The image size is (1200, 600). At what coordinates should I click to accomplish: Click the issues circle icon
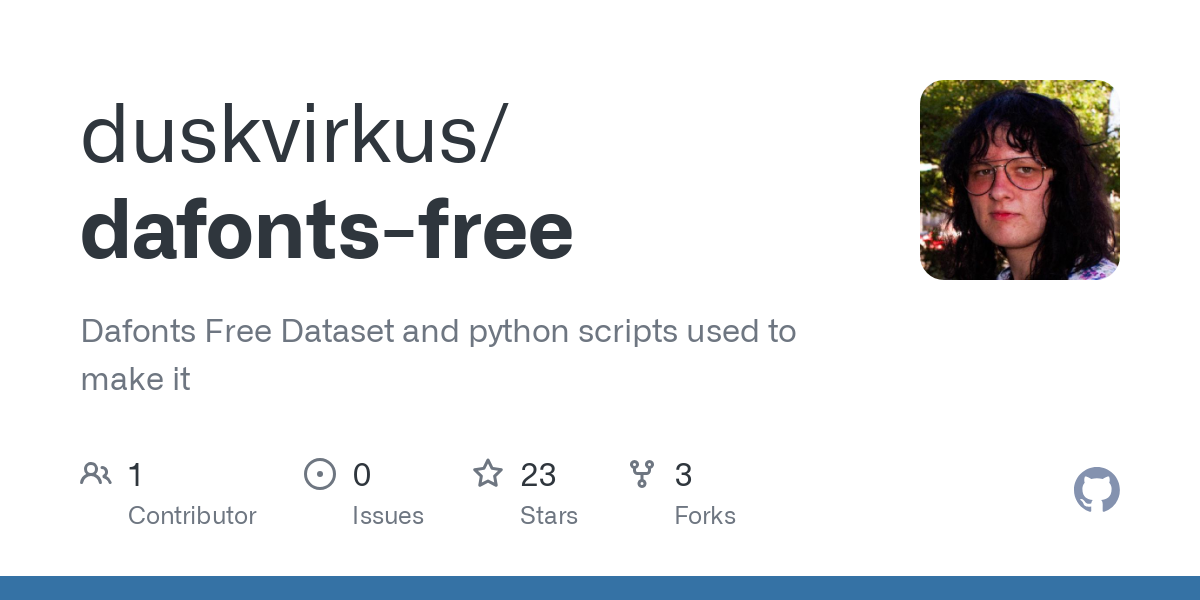[x=319, y=474]
